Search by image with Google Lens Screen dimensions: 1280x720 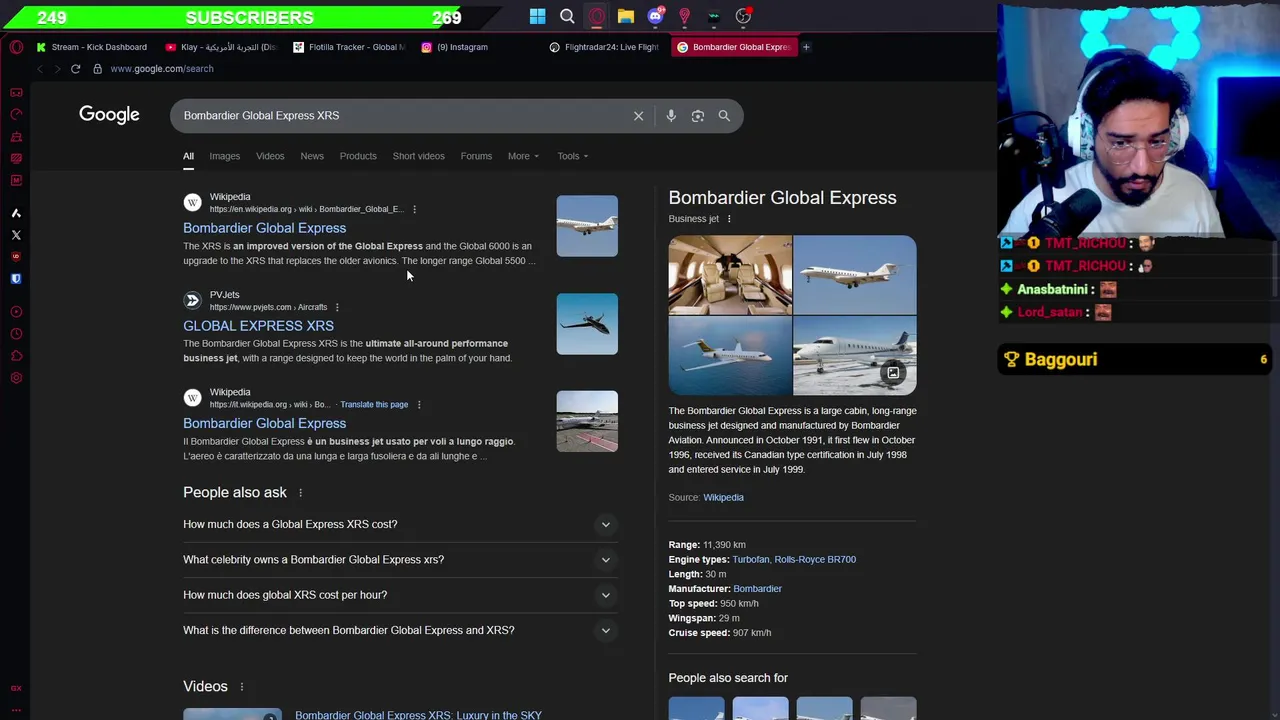pos(698,116)
